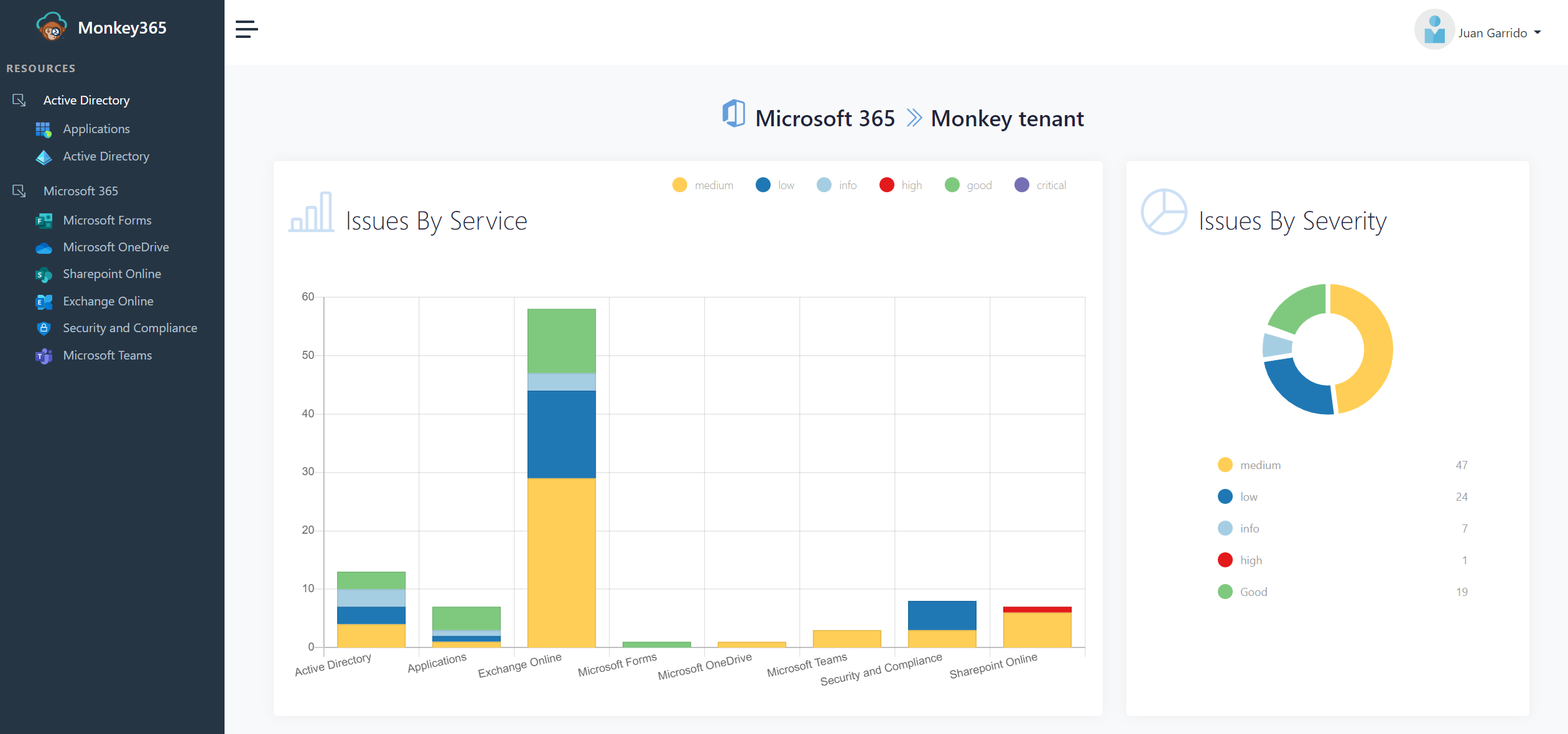Open the Active Directory diamond sub-item
The width and height of the screenshot is (1568, 734).
[106, 156]
